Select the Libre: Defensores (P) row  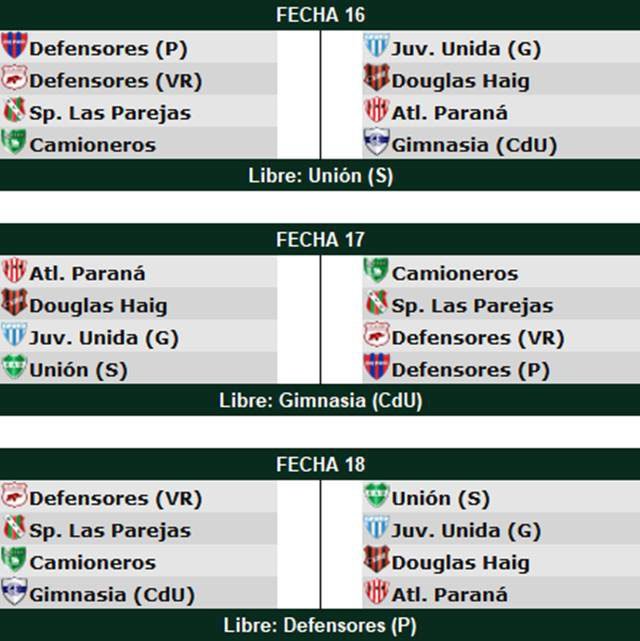320,625
